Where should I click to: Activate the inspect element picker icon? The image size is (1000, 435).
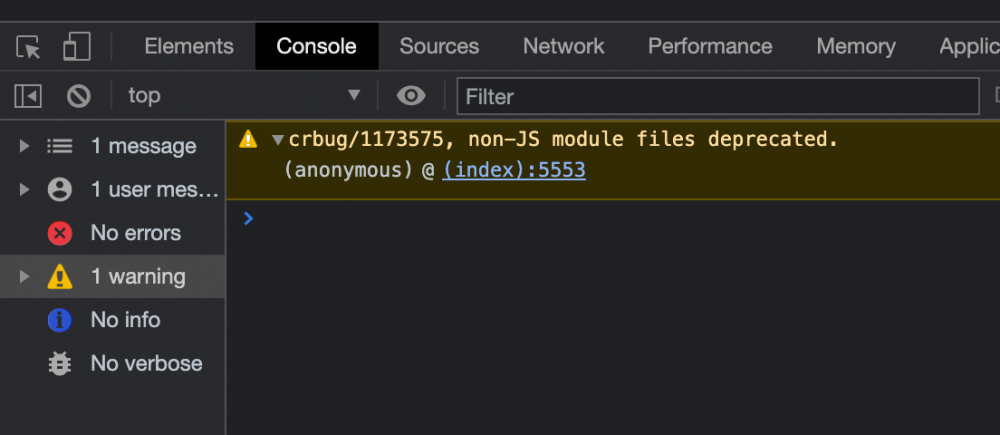[29, 47]
